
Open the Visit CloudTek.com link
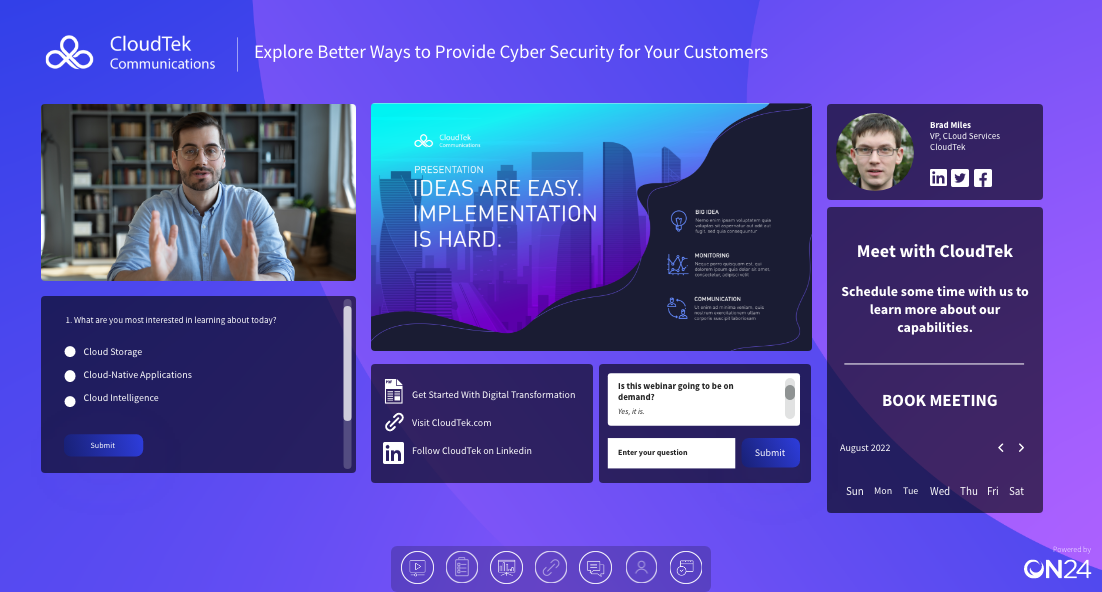(451, 423)
